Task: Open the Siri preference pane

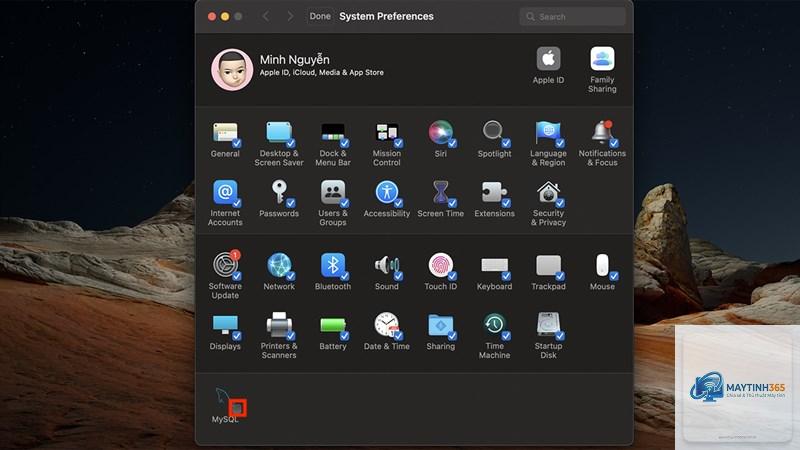Action: pos(441,133)
